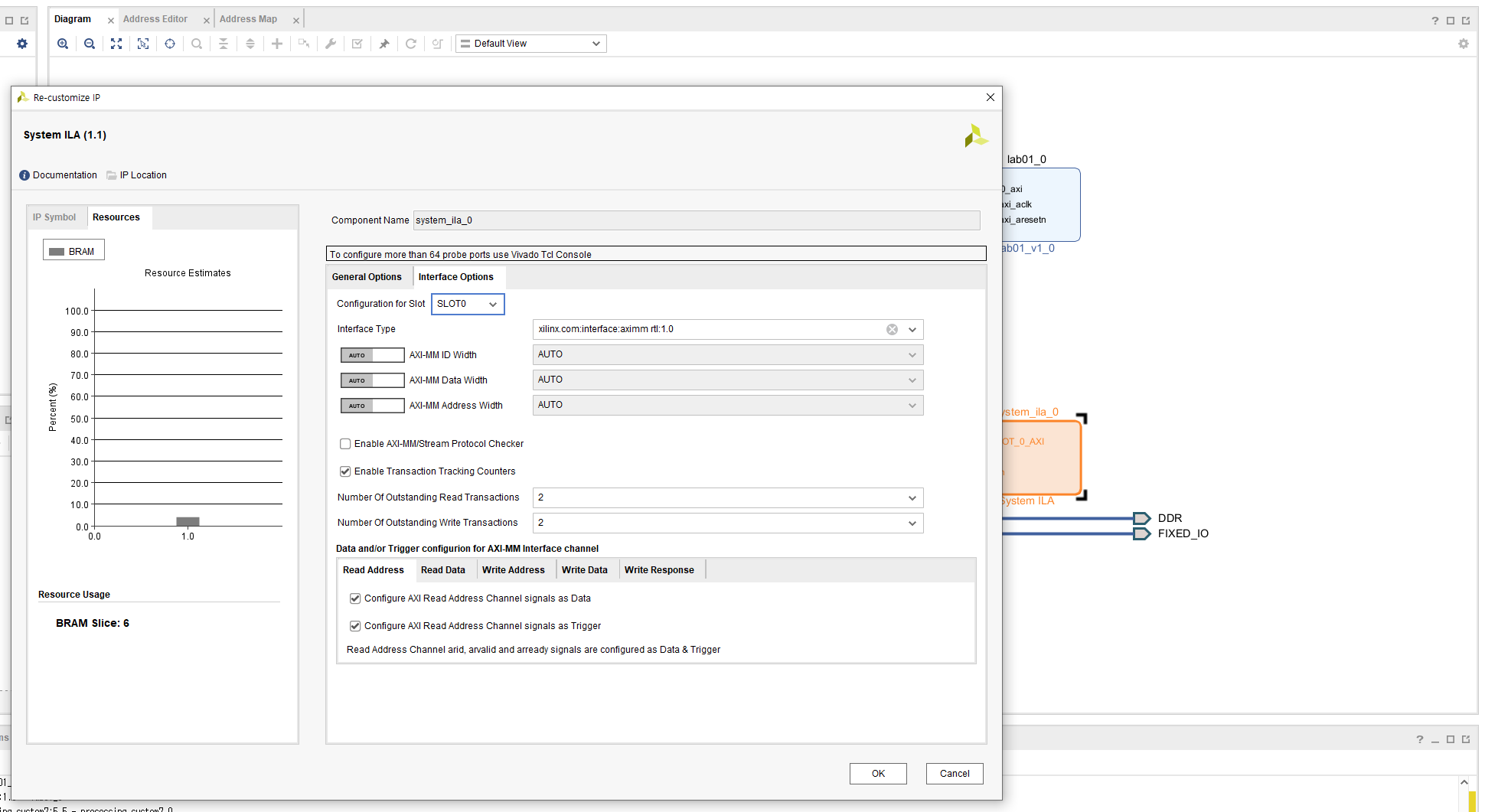The image size is (1485, 812).
Task: Click OK to apply IP customization
Action: pos(878,774)
